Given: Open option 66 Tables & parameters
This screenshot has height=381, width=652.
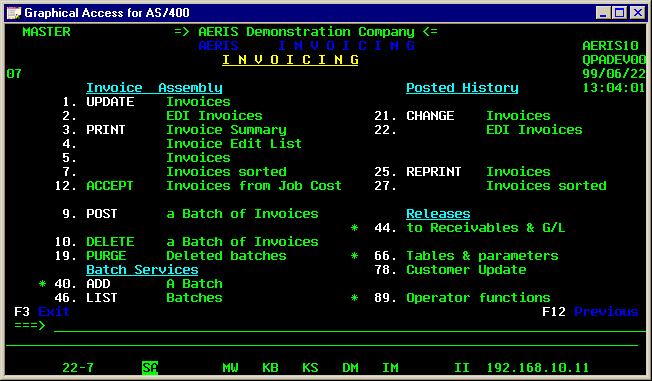Looking at the screenshot, I should (466, 256).
